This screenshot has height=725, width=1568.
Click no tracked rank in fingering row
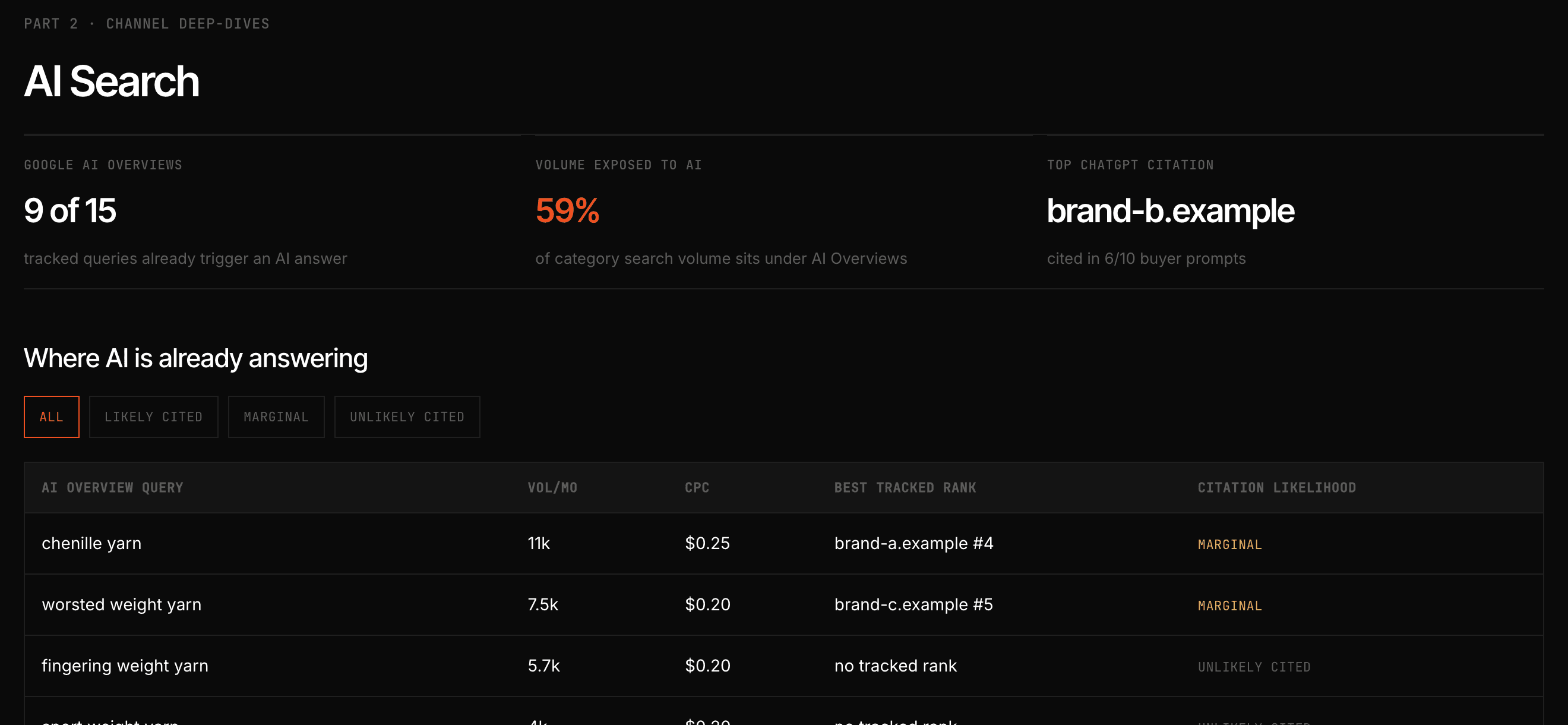[x=896, y=666]
